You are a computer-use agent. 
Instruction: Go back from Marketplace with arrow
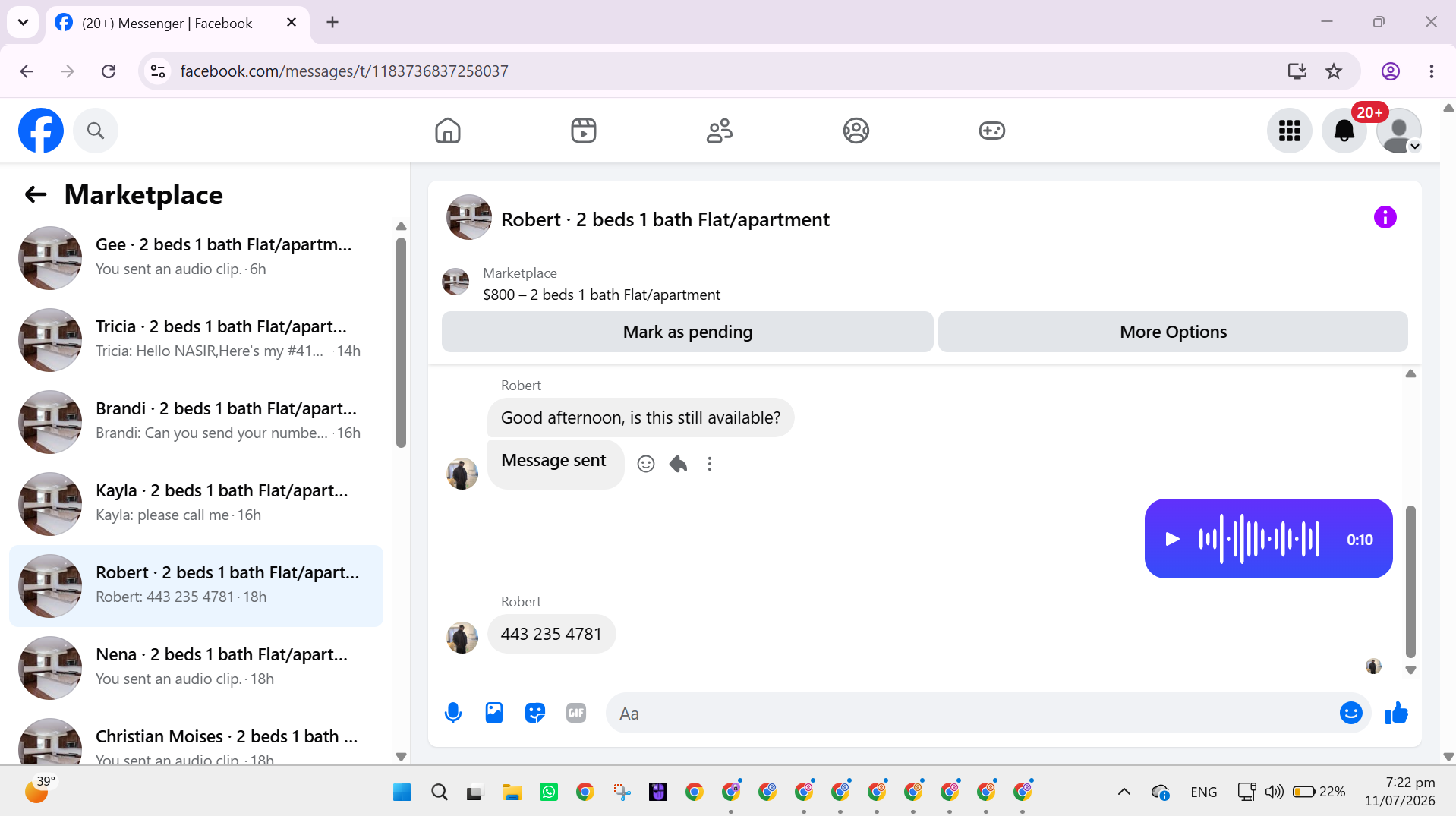36,195
